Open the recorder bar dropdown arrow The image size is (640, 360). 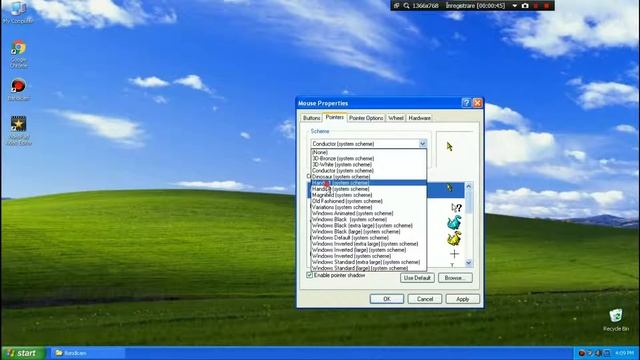[x=515, y=6]
